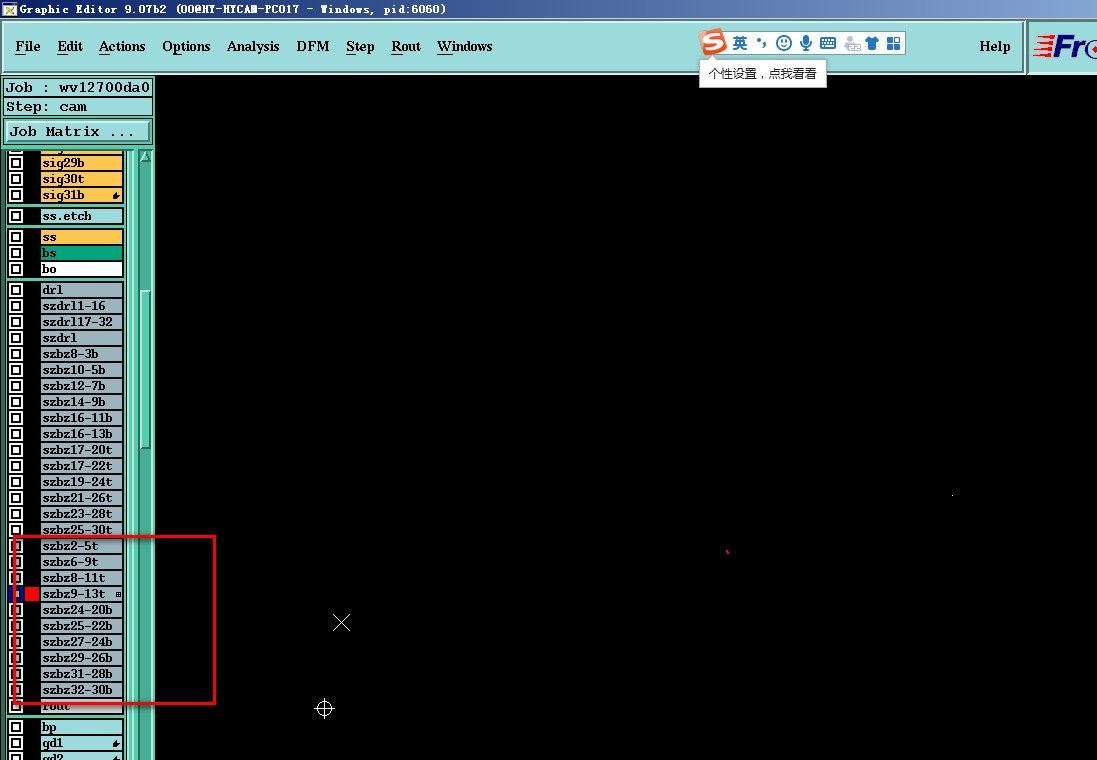Click the pencil marker on gd1

116,743
